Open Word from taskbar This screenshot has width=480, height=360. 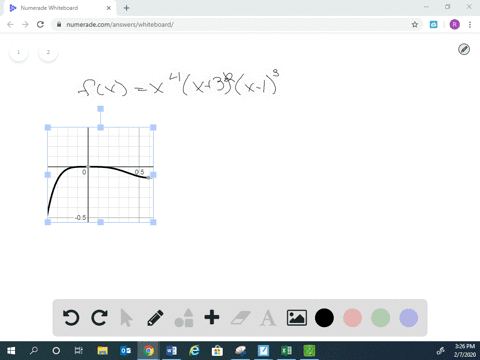(x=171, y=351)
